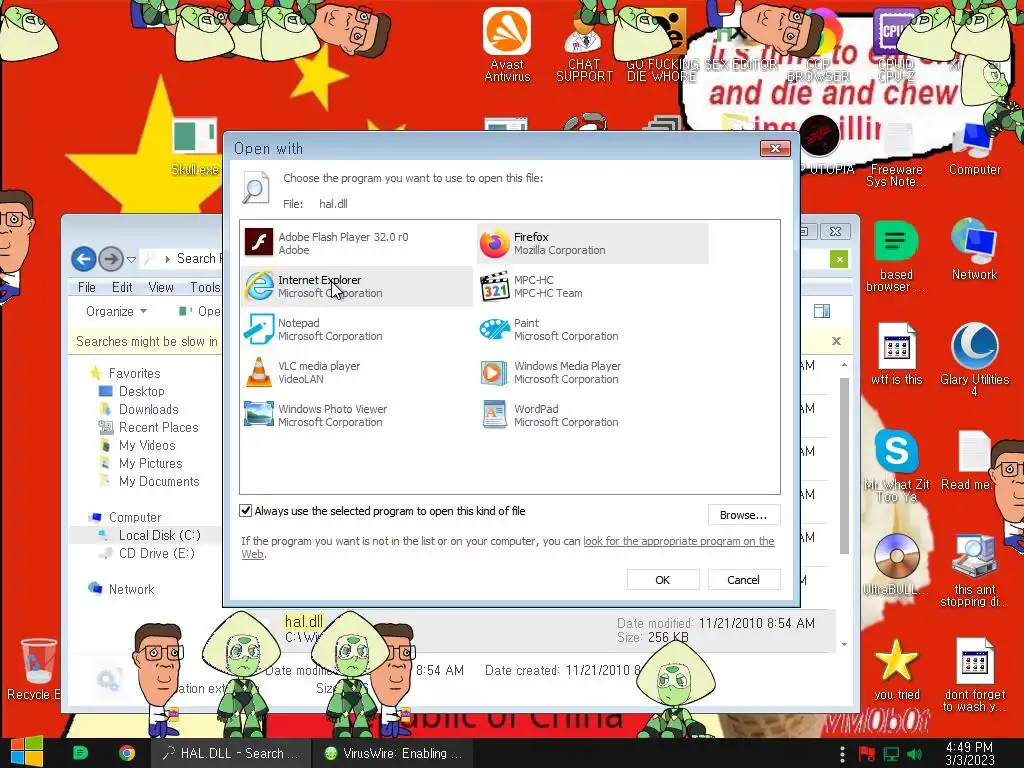
Task: Open the Computer desktop icon
Action: pos(974,149)
